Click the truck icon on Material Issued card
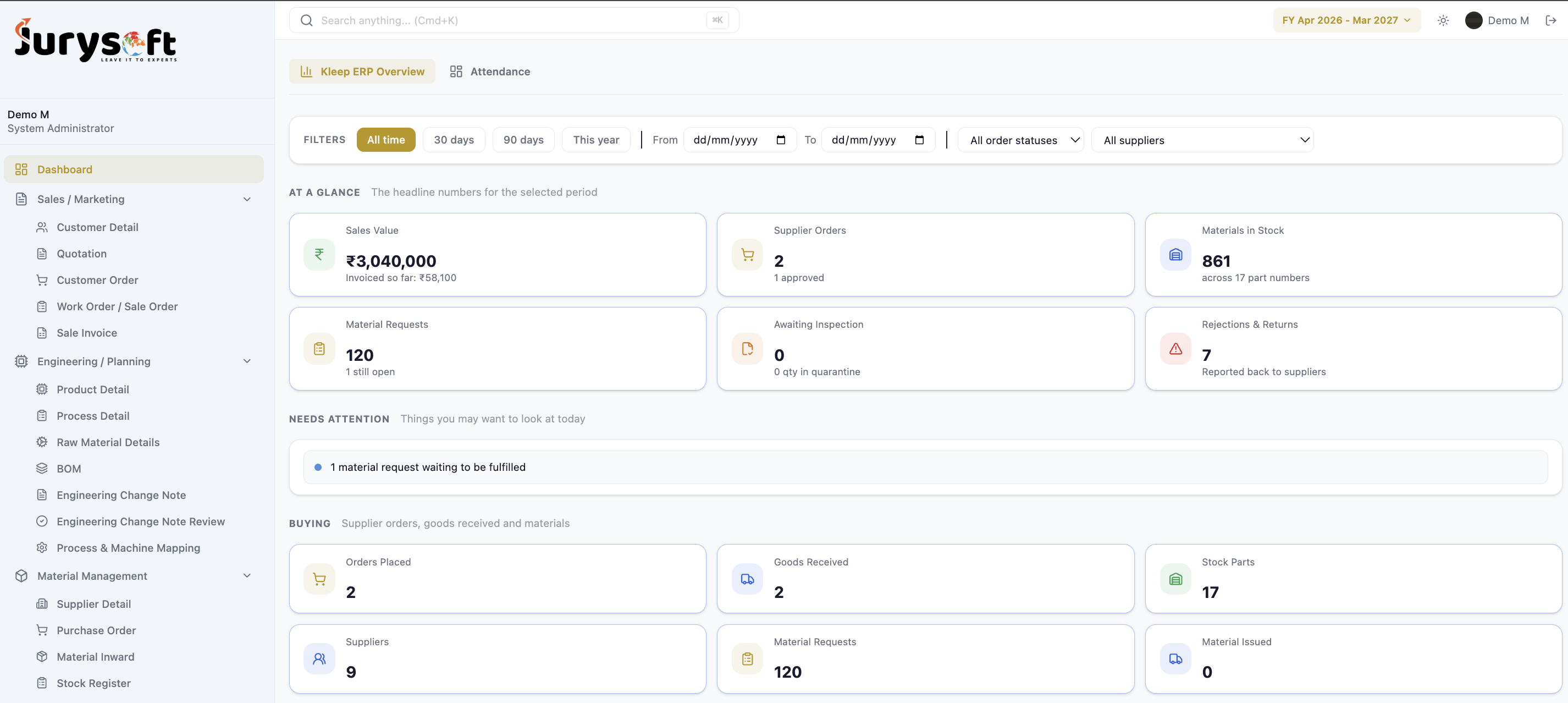The width and height of the screenshot is (1568, 703). click(x=1175, y=658)
